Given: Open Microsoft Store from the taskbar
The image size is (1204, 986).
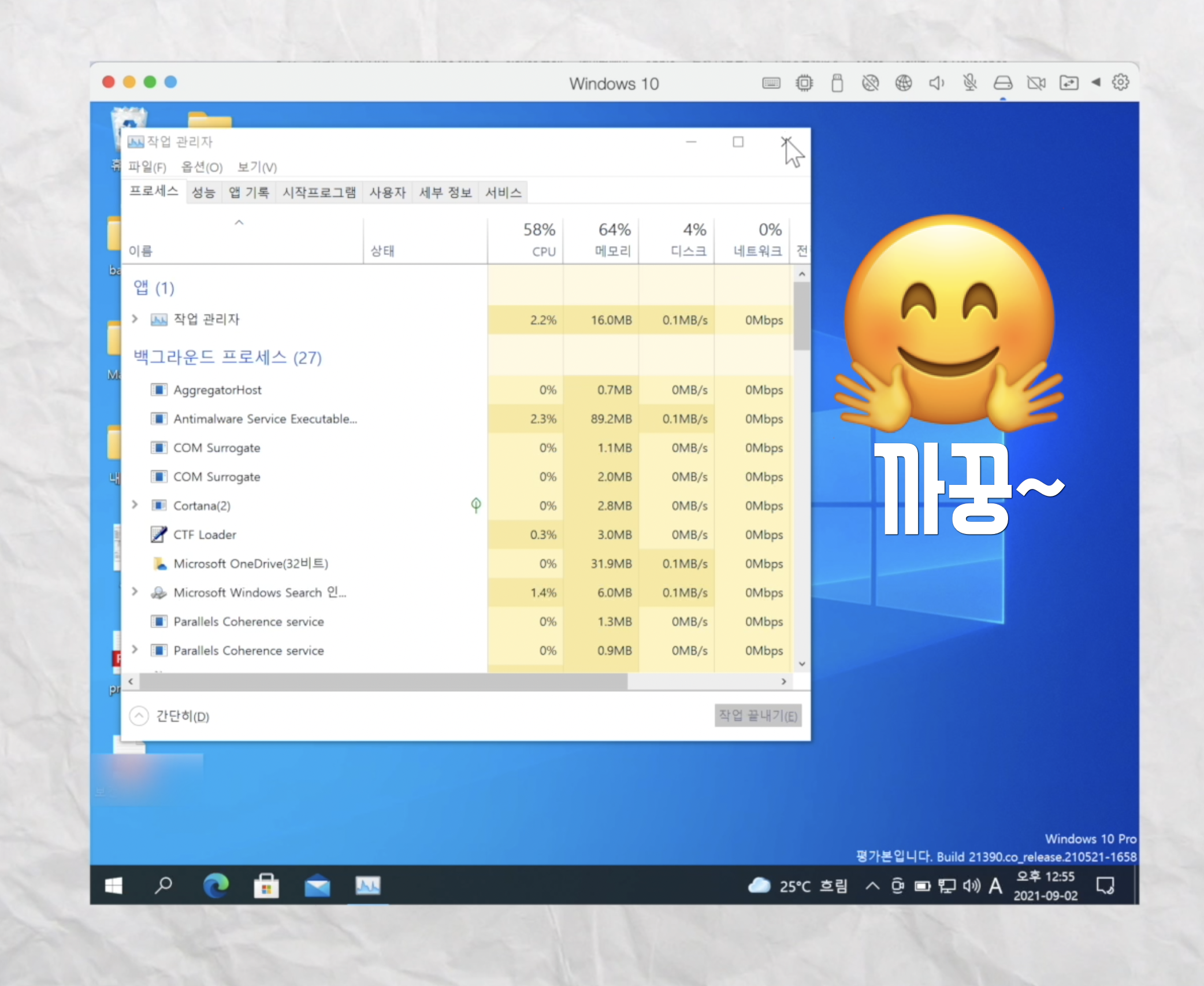Looking at the screenshot, I should [x=266, y=885].
